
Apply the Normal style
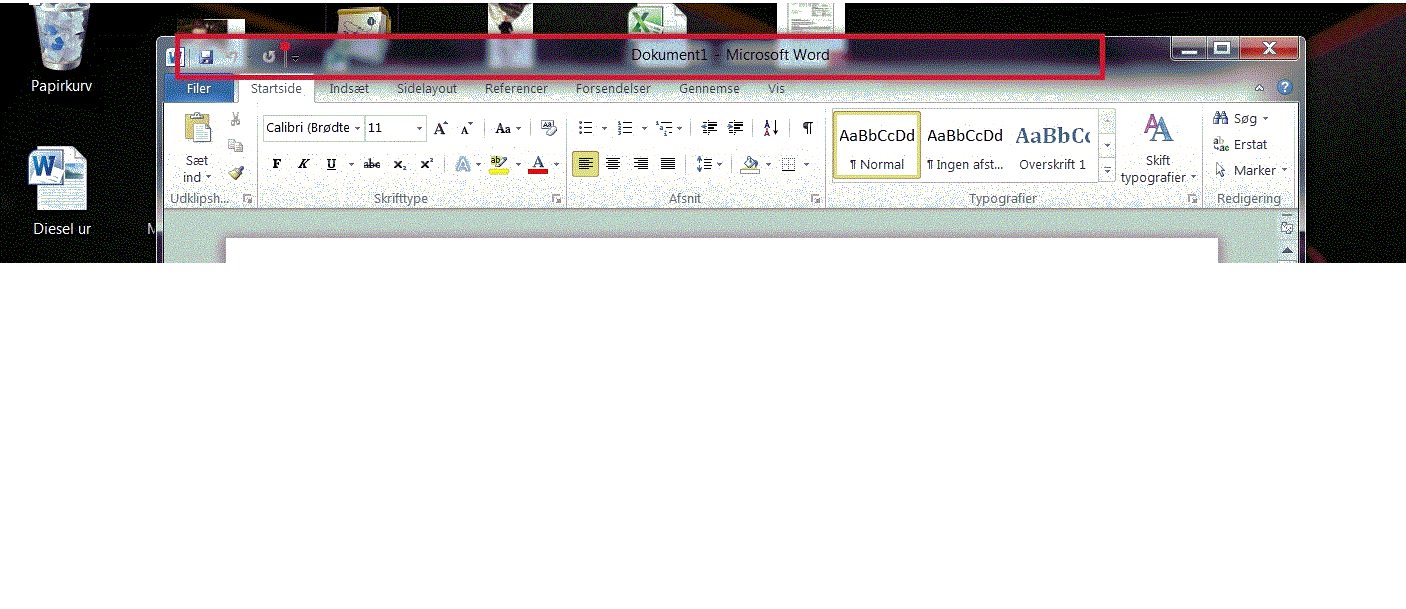pos(877,145)
